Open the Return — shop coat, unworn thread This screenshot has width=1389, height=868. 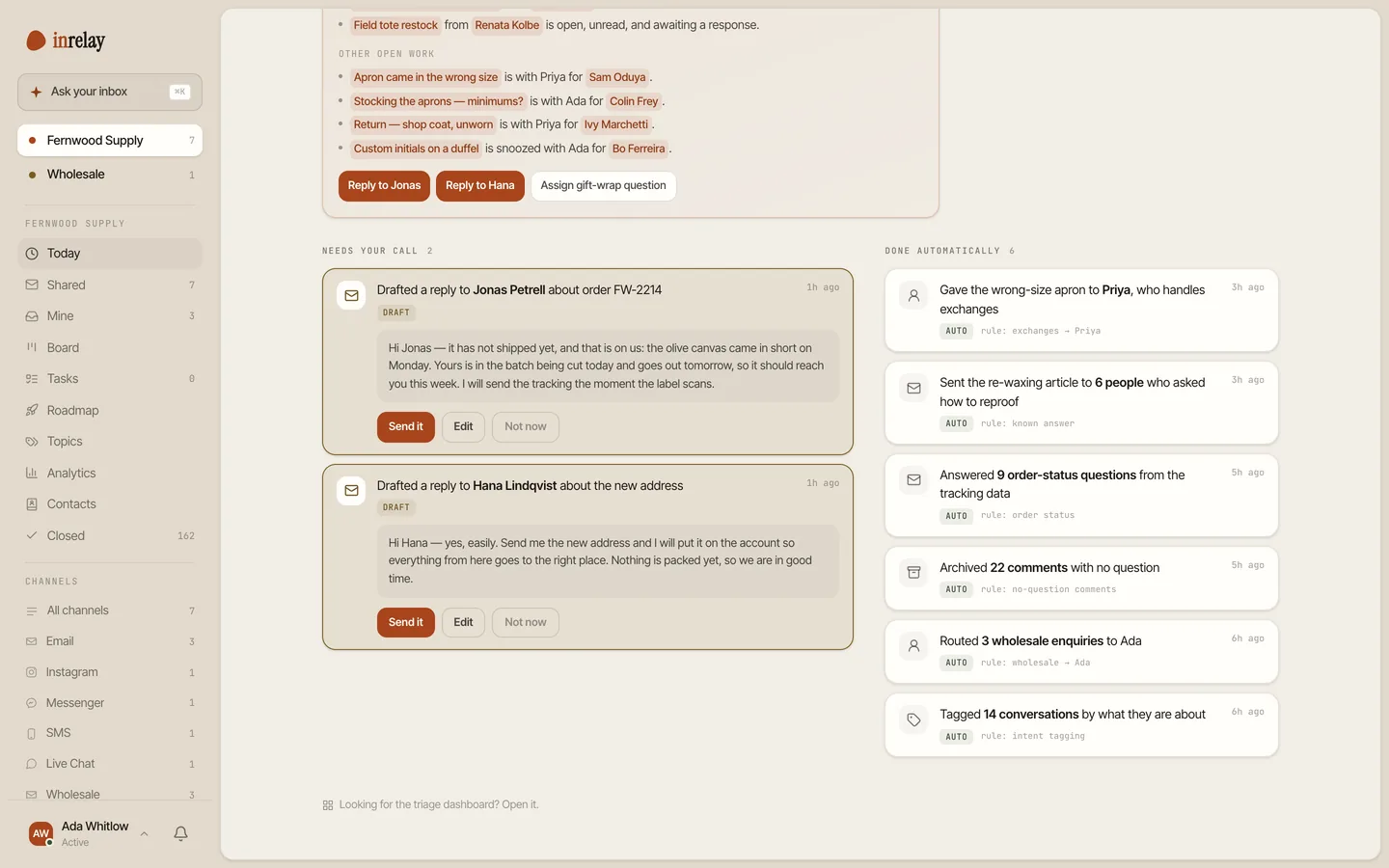[422, 124]
